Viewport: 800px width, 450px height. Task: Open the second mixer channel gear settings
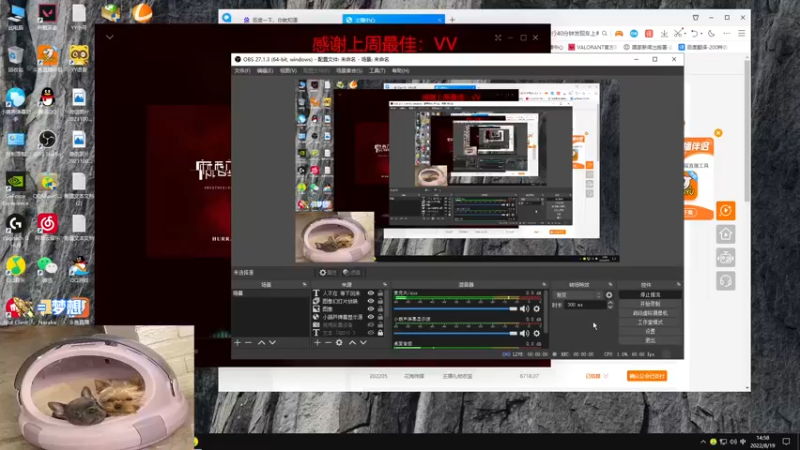click(537, 333)
